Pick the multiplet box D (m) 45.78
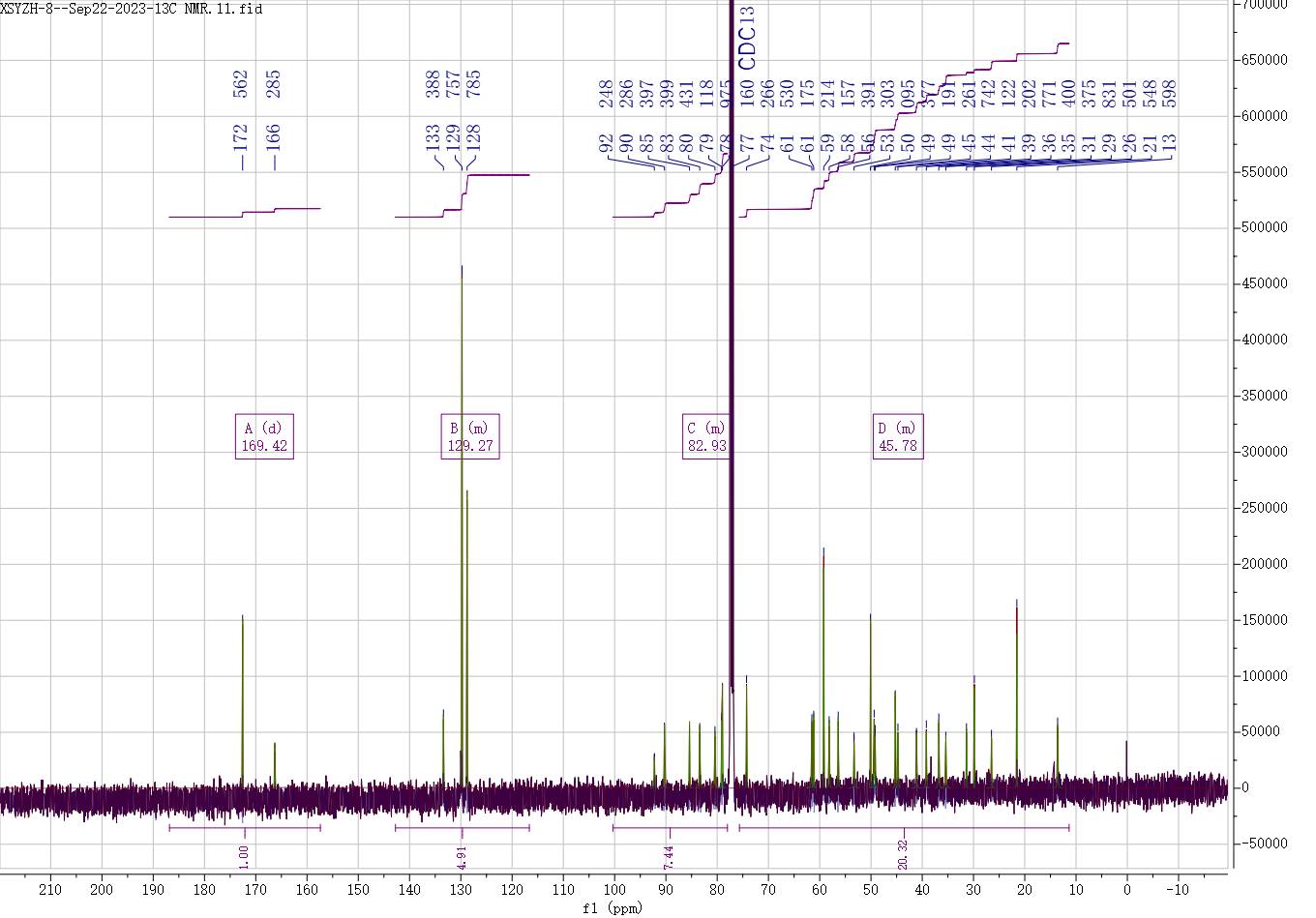This screenshot has height=918, width=1316. 897,436
